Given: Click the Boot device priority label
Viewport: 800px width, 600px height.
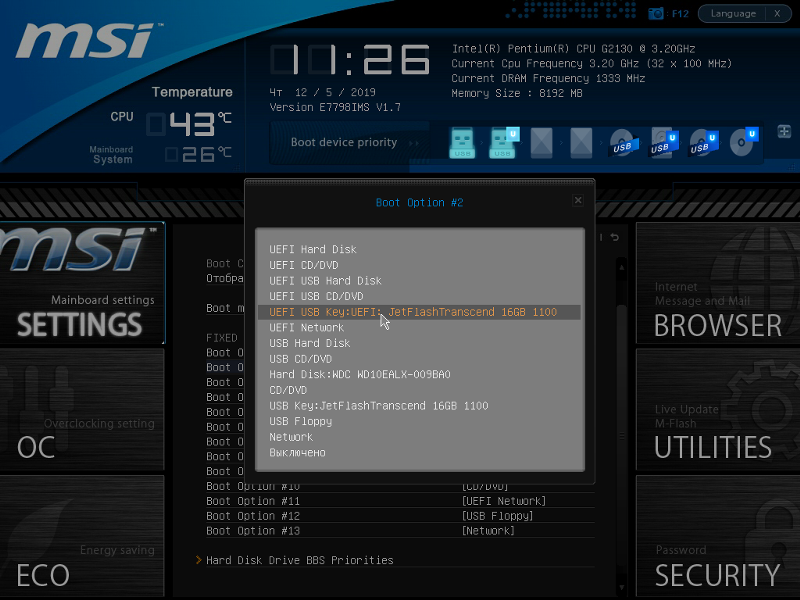Looking at the screenshot, I should [x=344, y=142].
